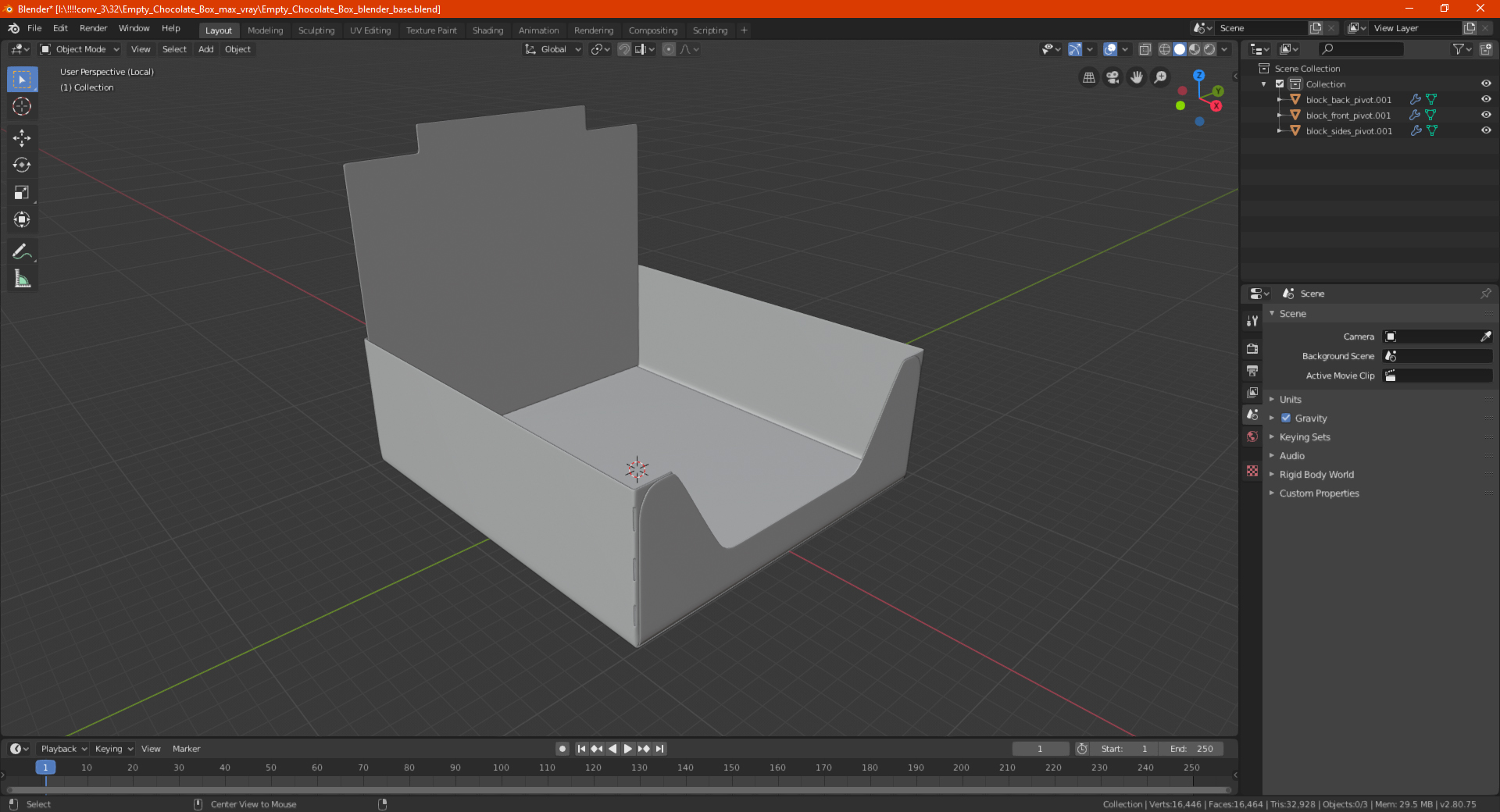Screen dimensions: 1500x812
Task: Click the zoom view magnifier icon
Action: click(x=1161, y=77)
